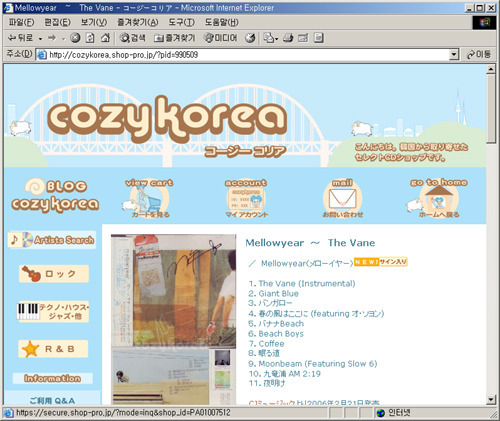The height and width of the screenshot is (421, 500).
Task: Click the Forward arrow toolbar button
Action: (x=52, y=38)
